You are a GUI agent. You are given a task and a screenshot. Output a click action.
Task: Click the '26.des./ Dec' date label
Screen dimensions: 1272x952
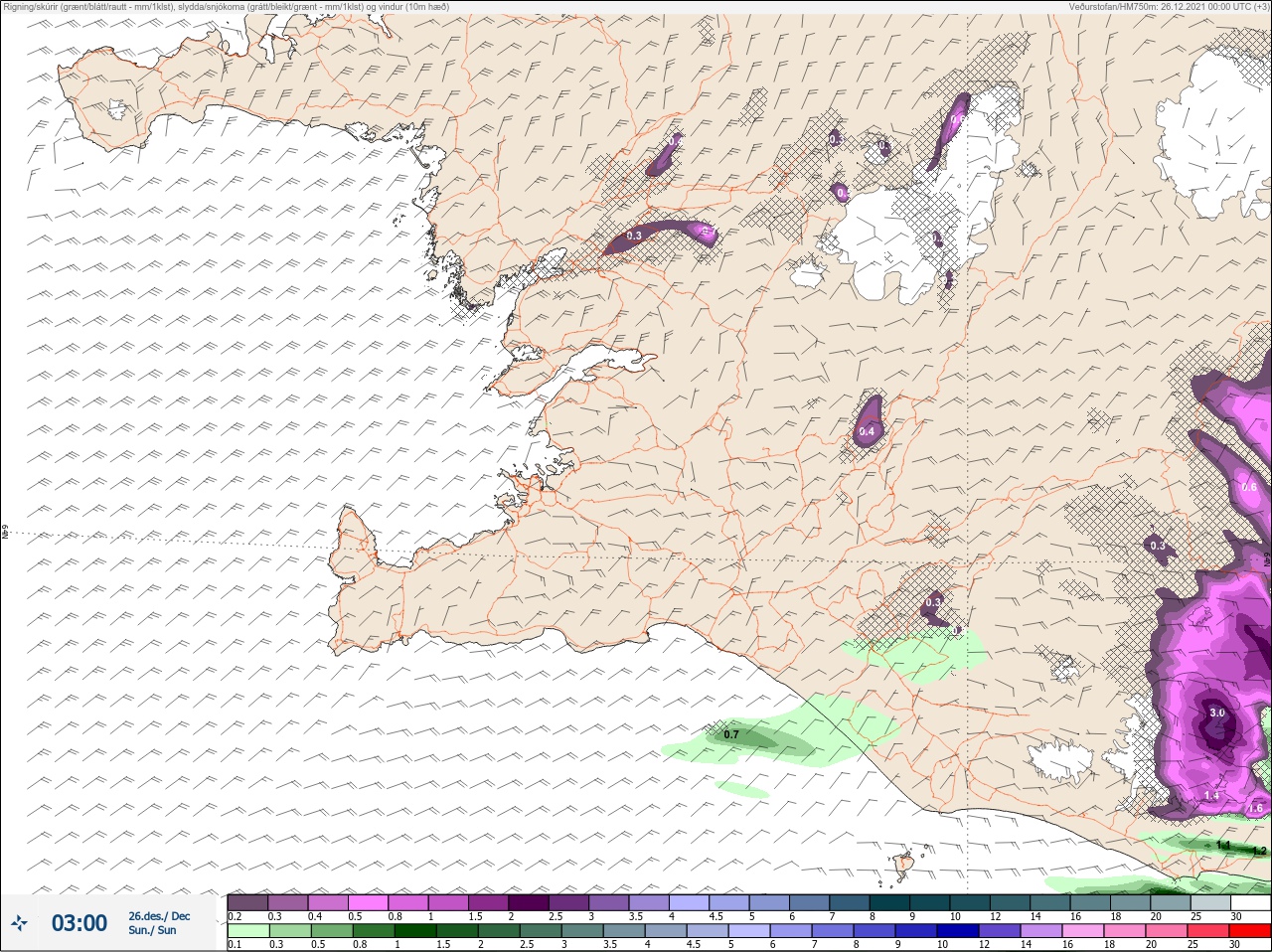[x=159, y=916]
